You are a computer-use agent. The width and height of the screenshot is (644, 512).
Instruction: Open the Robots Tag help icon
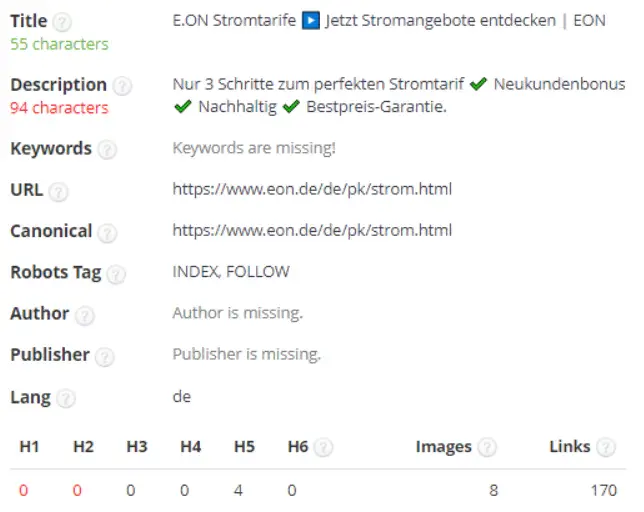116,274
